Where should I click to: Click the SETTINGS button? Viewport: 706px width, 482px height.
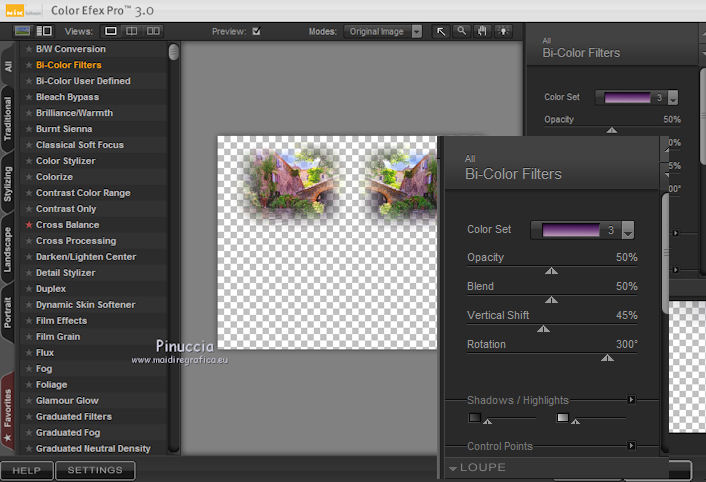tap(95, 470)
